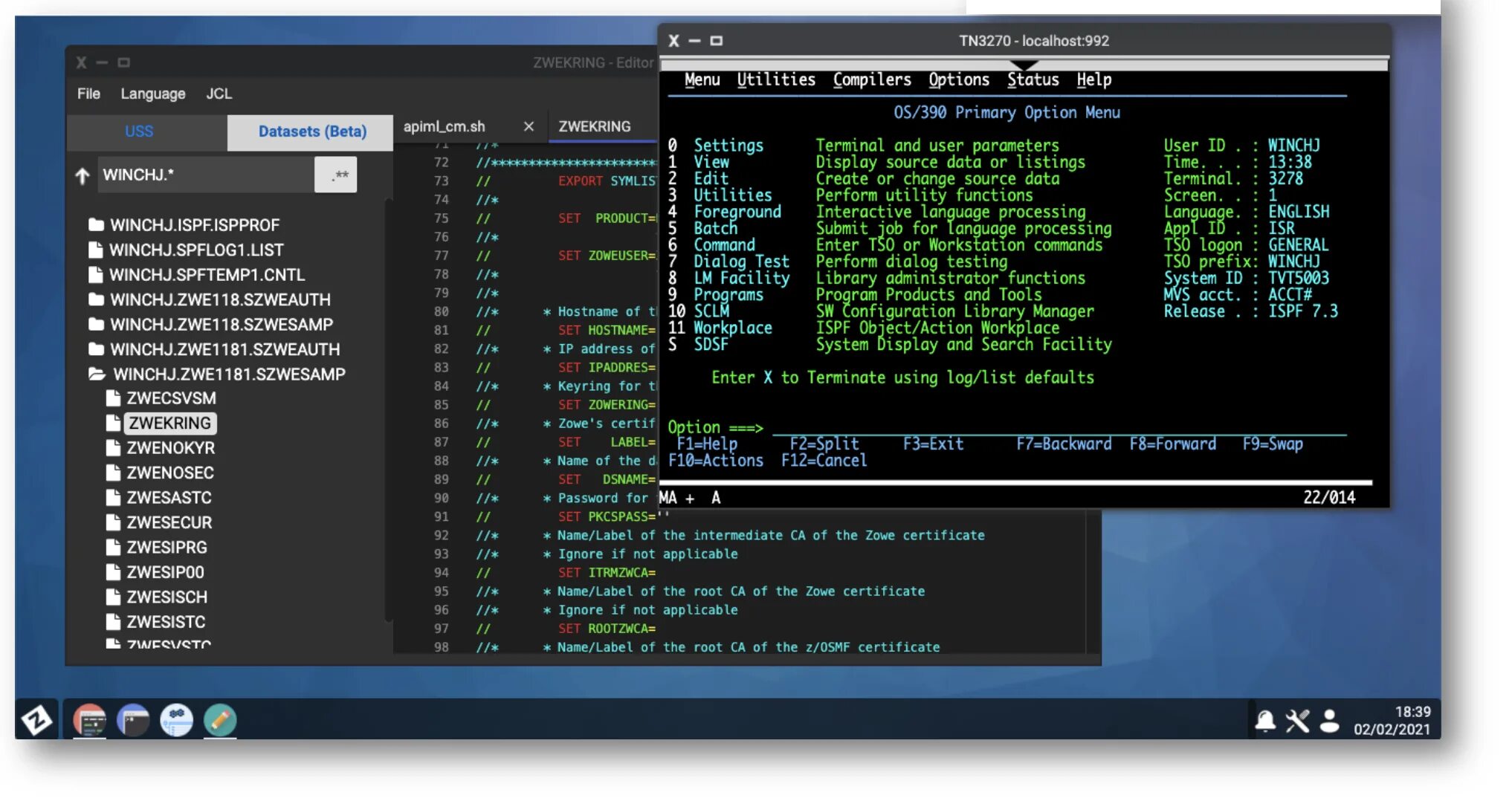1512x801 pixels.
Task: Expand WINCHJ.ZWE118.SZWEAUTH dataset
Action: tap(96, 299)
